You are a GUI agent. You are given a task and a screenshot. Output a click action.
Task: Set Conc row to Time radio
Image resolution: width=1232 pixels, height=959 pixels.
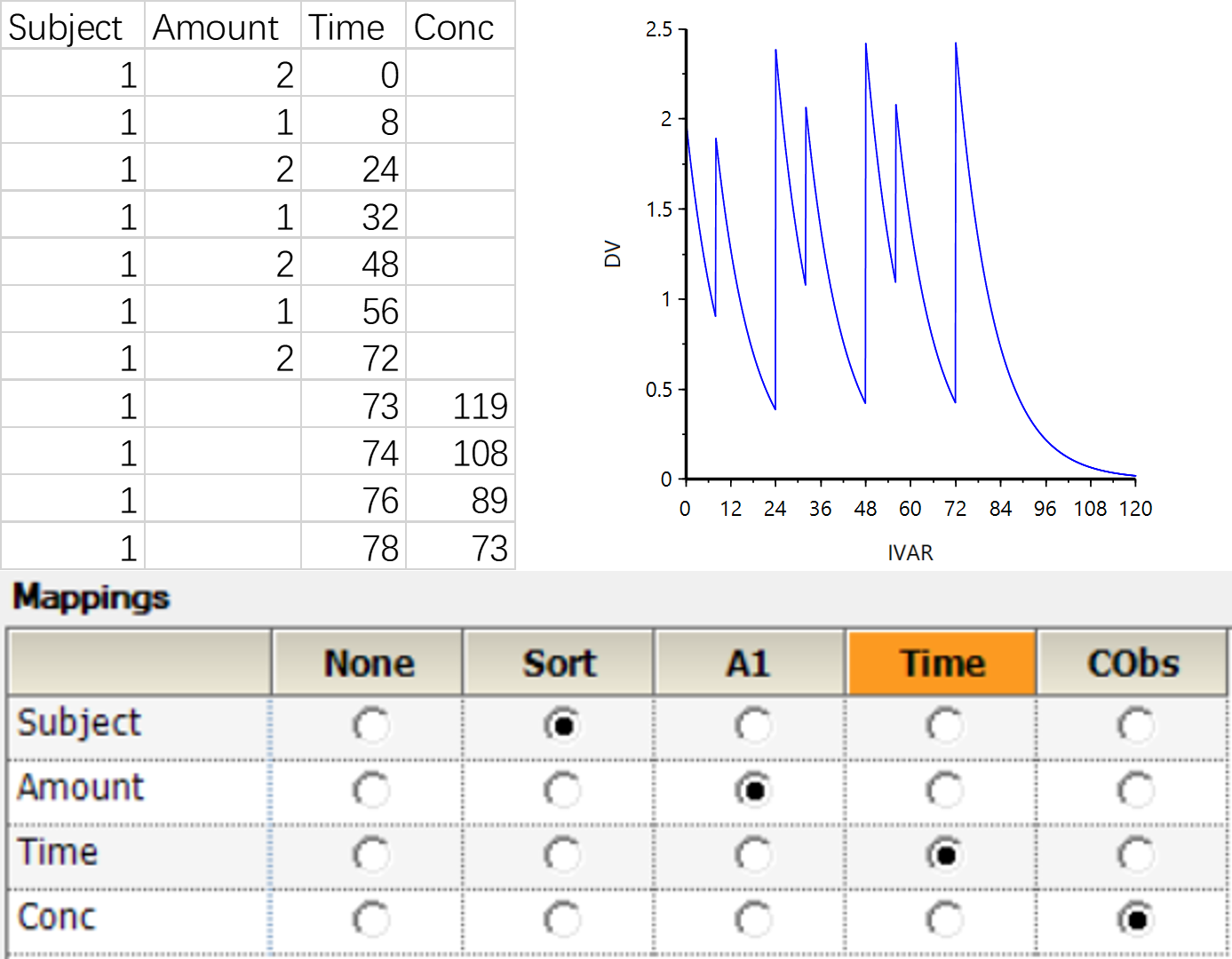point(945,919)
